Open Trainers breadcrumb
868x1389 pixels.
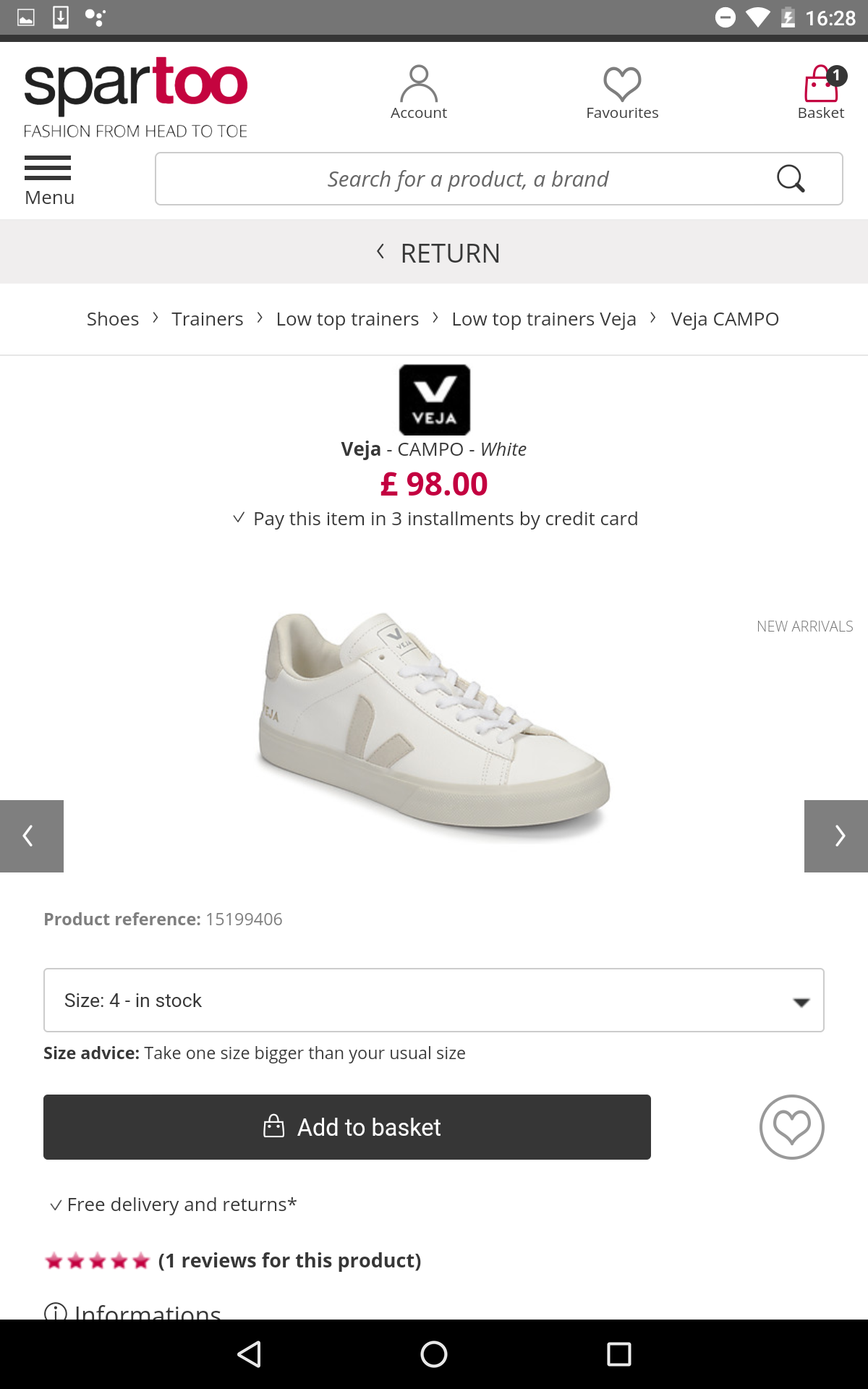coord(208,319)
